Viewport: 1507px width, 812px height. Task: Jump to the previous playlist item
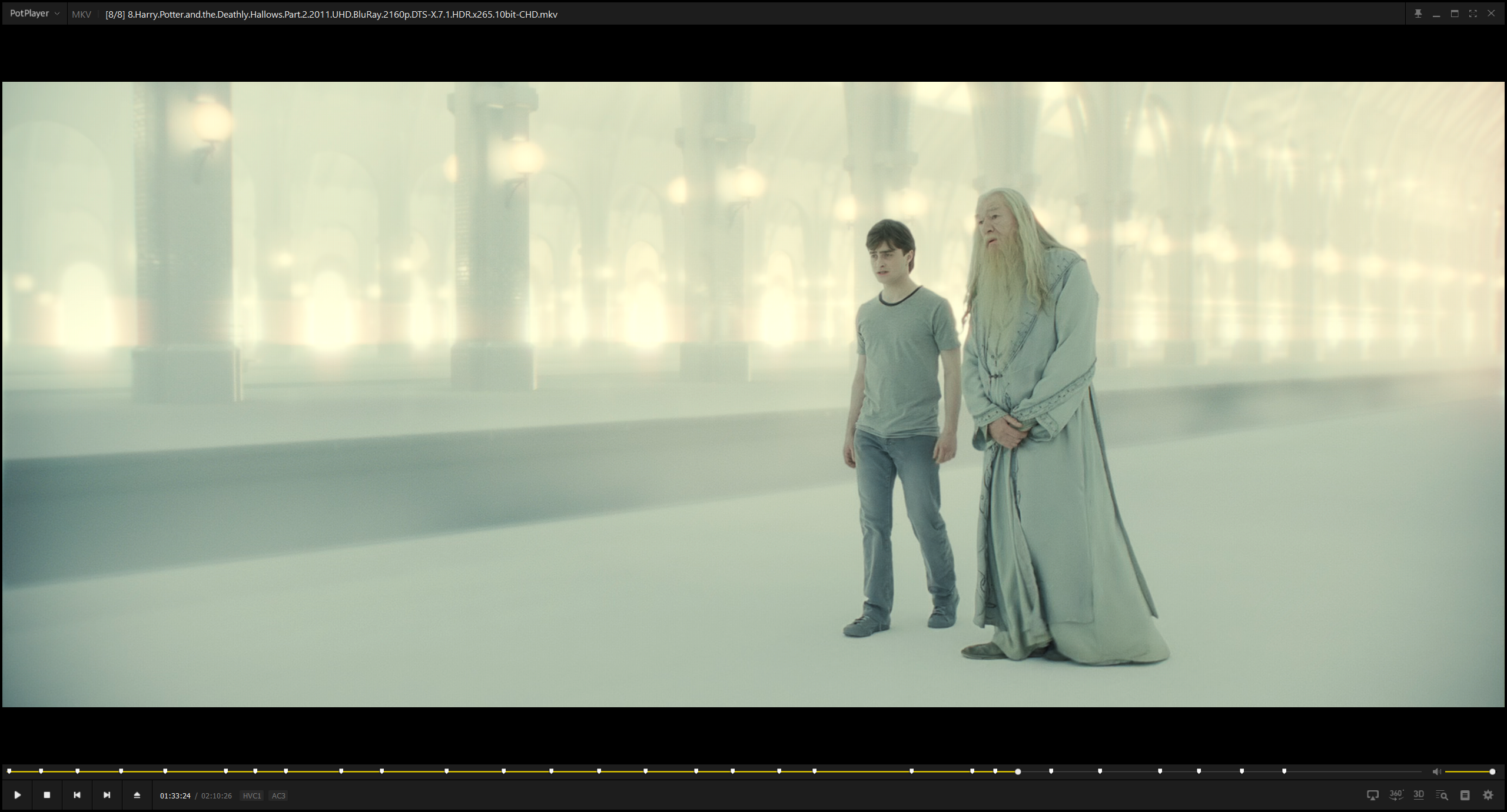coord(77,795)
